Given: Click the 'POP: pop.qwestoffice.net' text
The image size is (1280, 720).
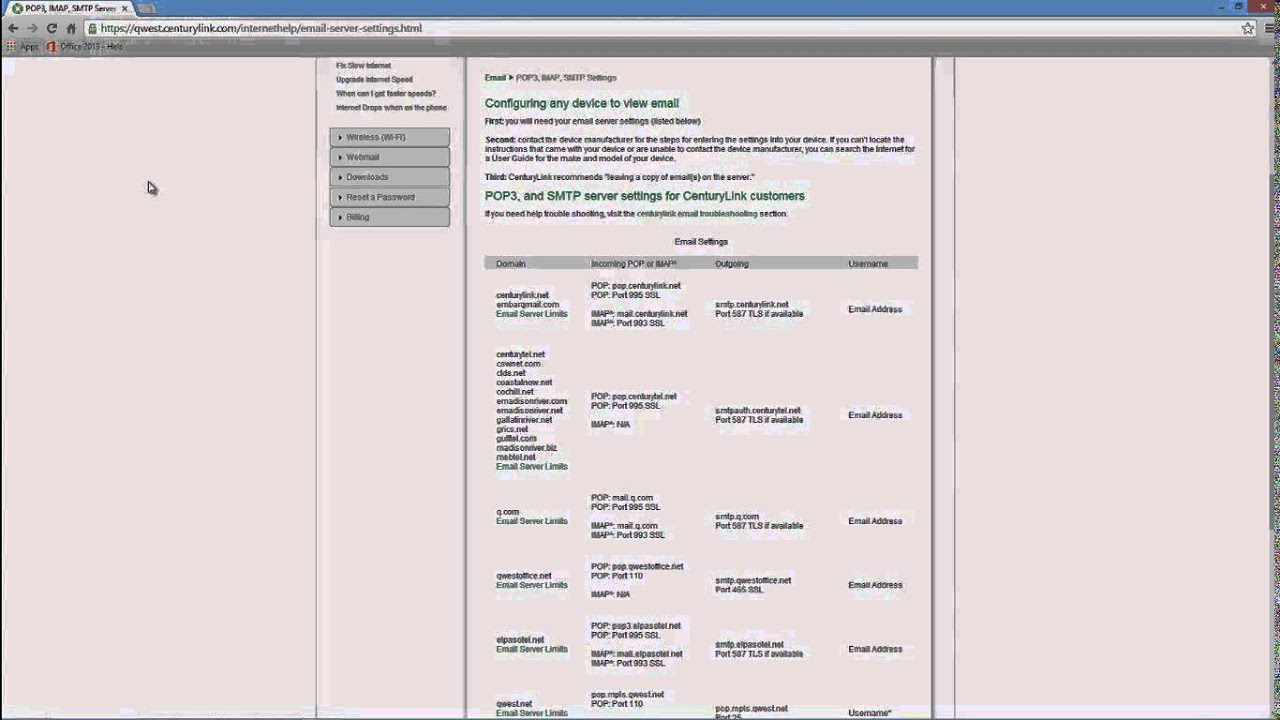Looking at the screenshot, I should point(638,567).
